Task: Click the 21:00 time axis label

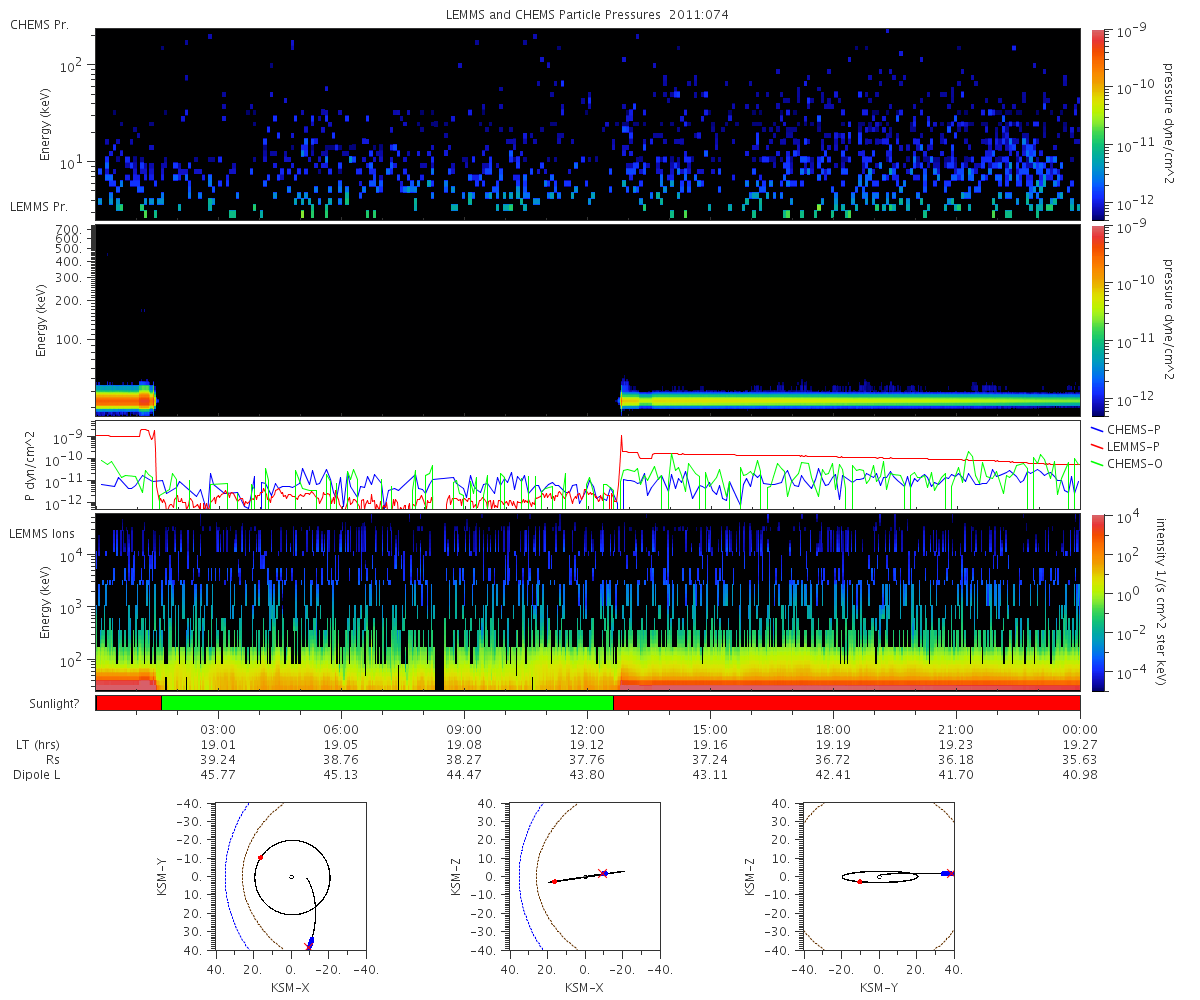Action: coord(957,730)
